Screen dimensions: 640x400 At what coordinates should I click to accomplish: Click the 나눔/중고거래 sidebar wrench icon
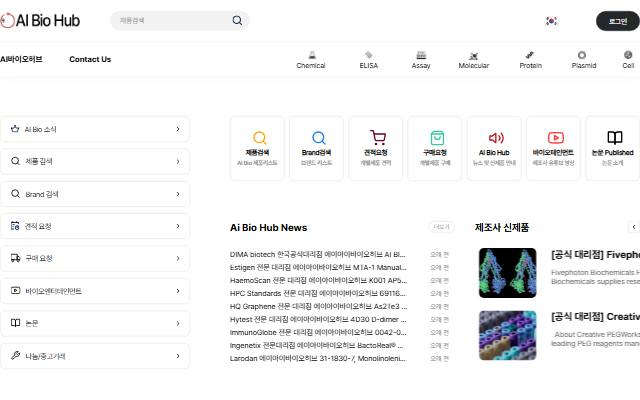click(16, 355)
